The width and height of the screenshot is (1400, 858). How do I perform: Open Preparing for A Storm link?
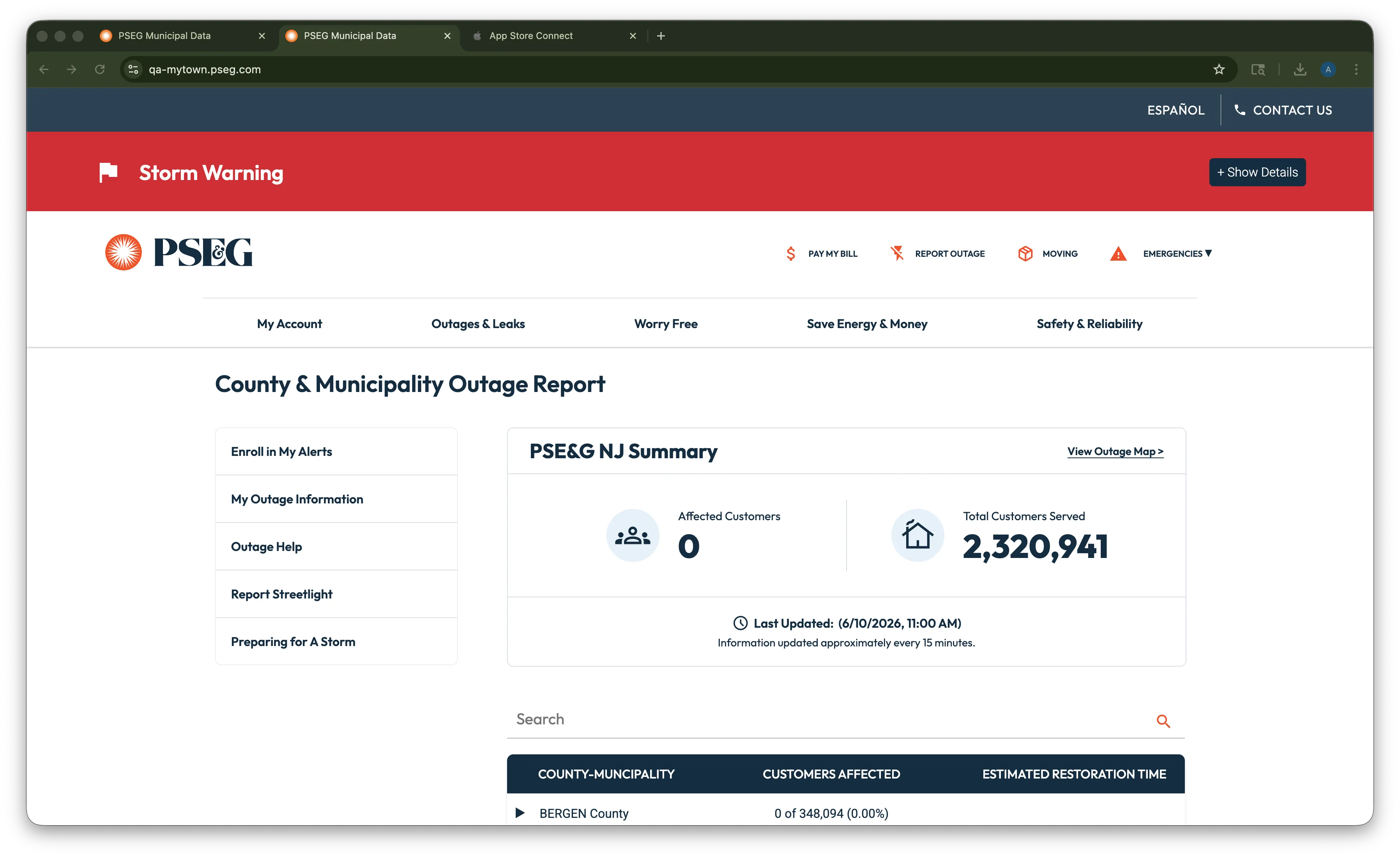tap(336, 642)
